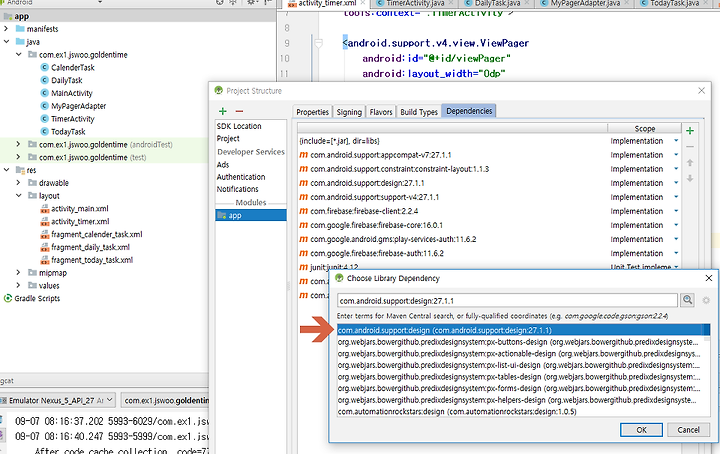
Task: Select the app module
Action: (251, 215)
